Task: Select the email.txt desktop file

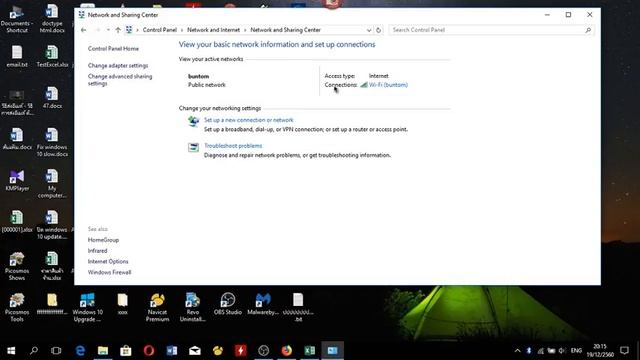Action: click(17, 56)
